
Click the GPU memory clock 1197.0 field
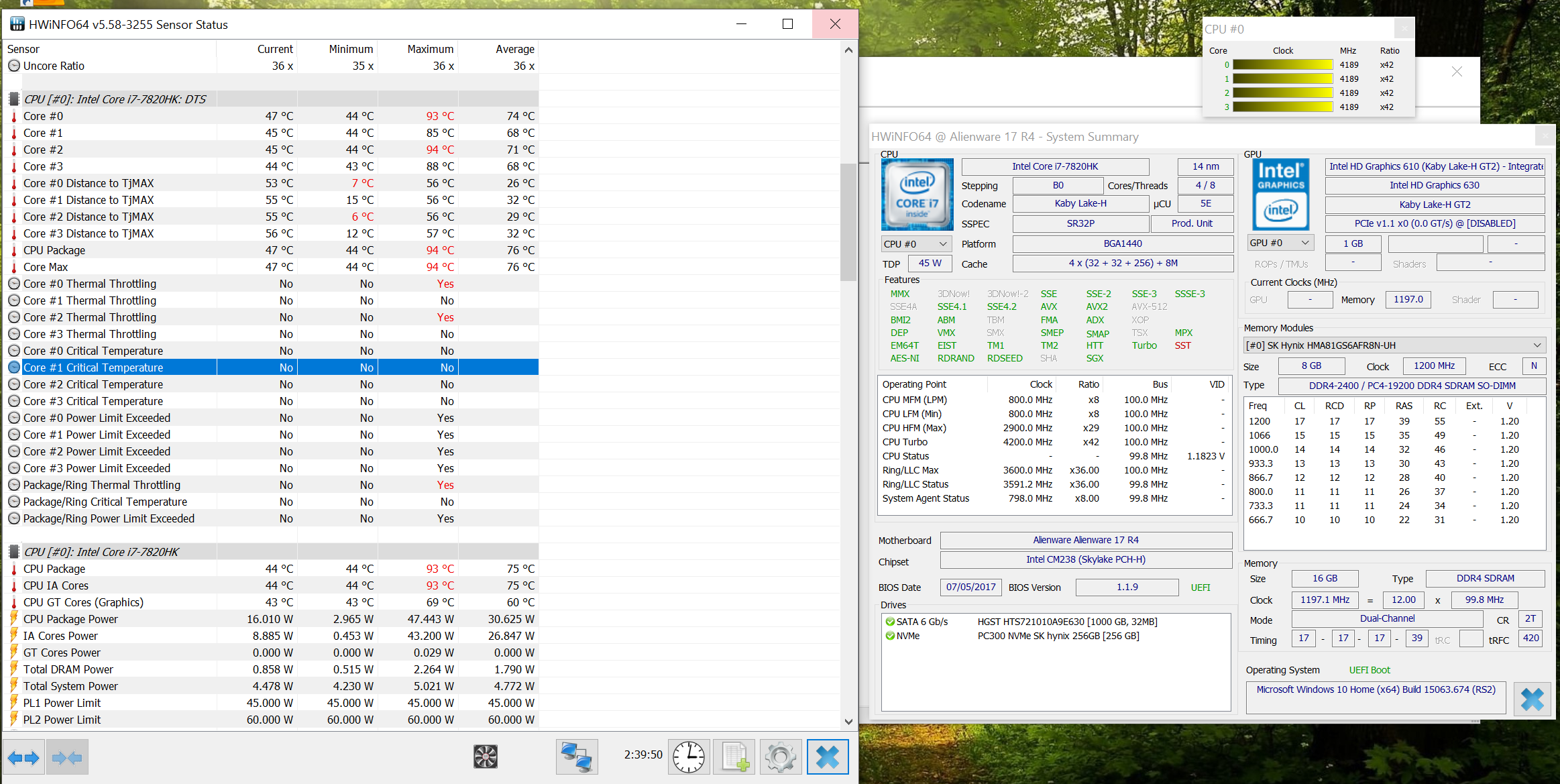coord(1408,299)
